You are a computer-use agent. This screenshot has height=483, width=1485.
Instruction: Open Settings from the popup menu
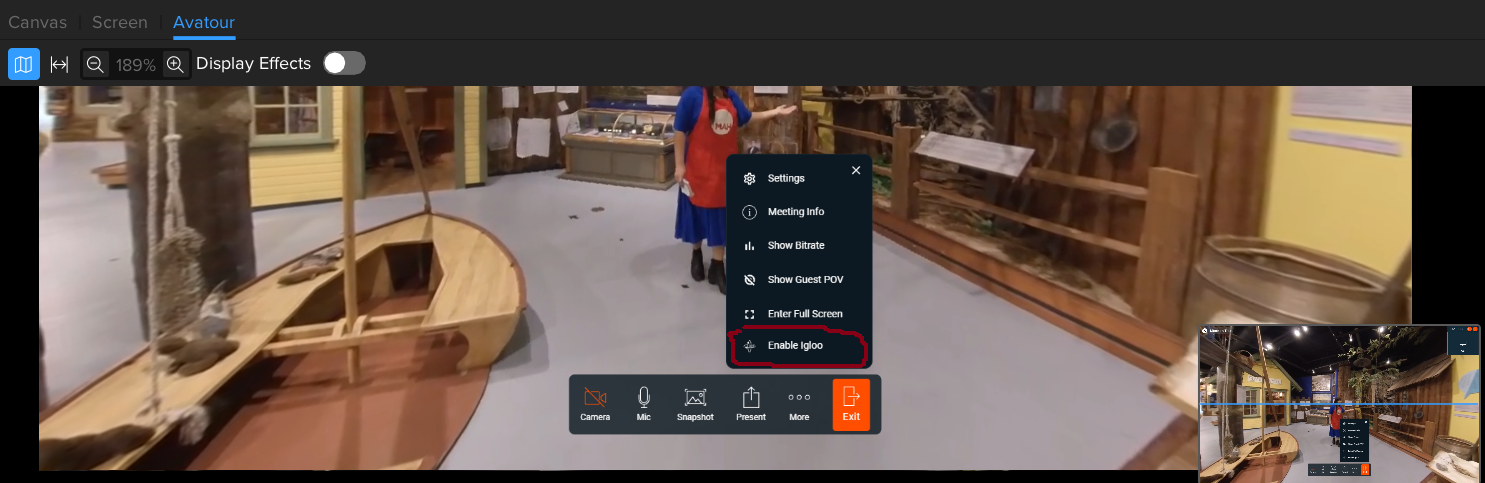coord(785,178)
